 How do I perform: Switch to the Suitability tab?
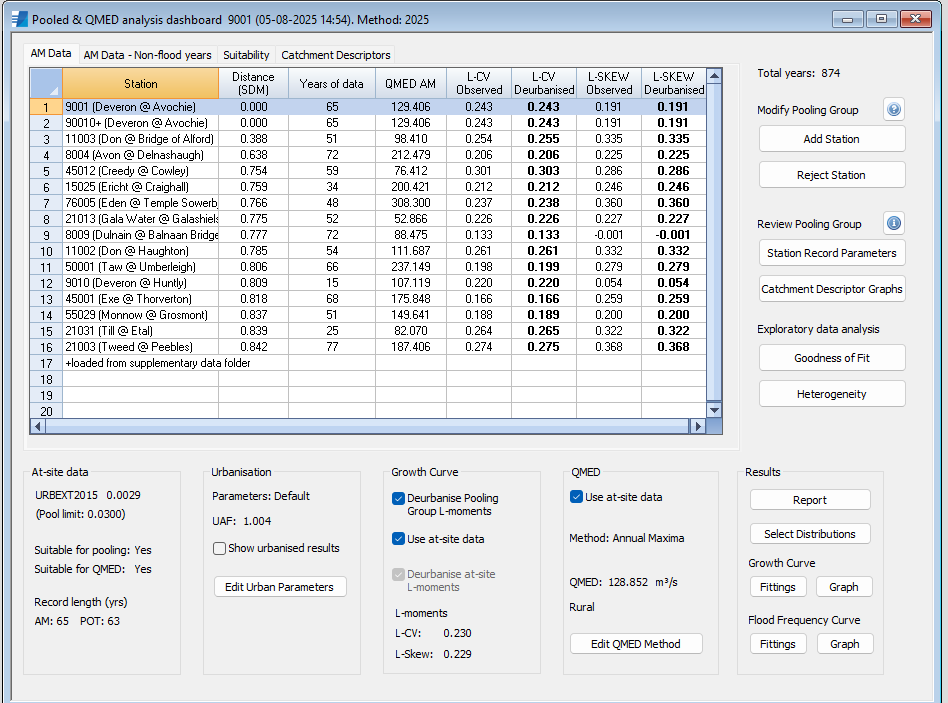click(246, 55)
